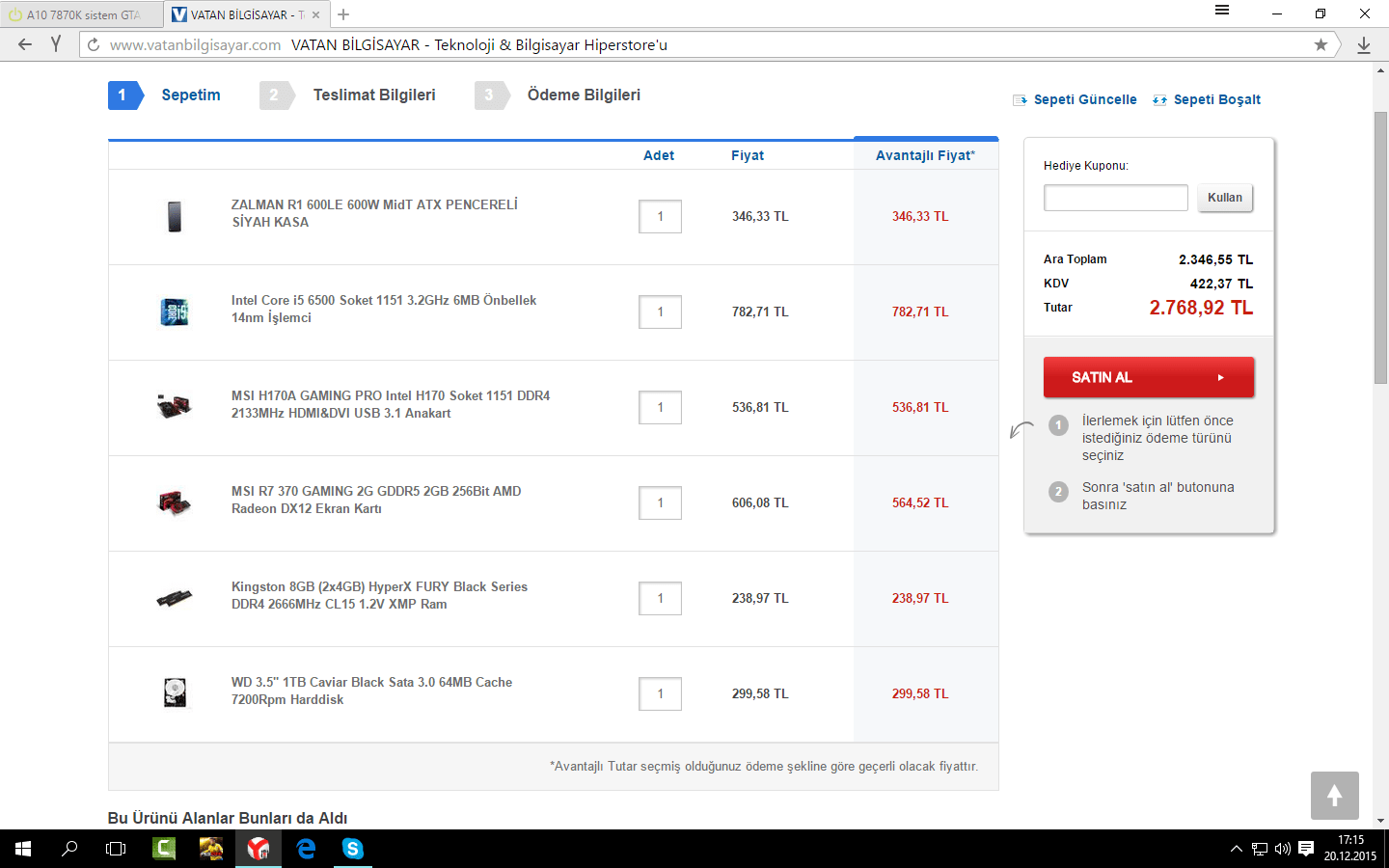1389x868 pixels.
Task: Open the Zalman R1 case thumbnail
Action: pos(175,216)
